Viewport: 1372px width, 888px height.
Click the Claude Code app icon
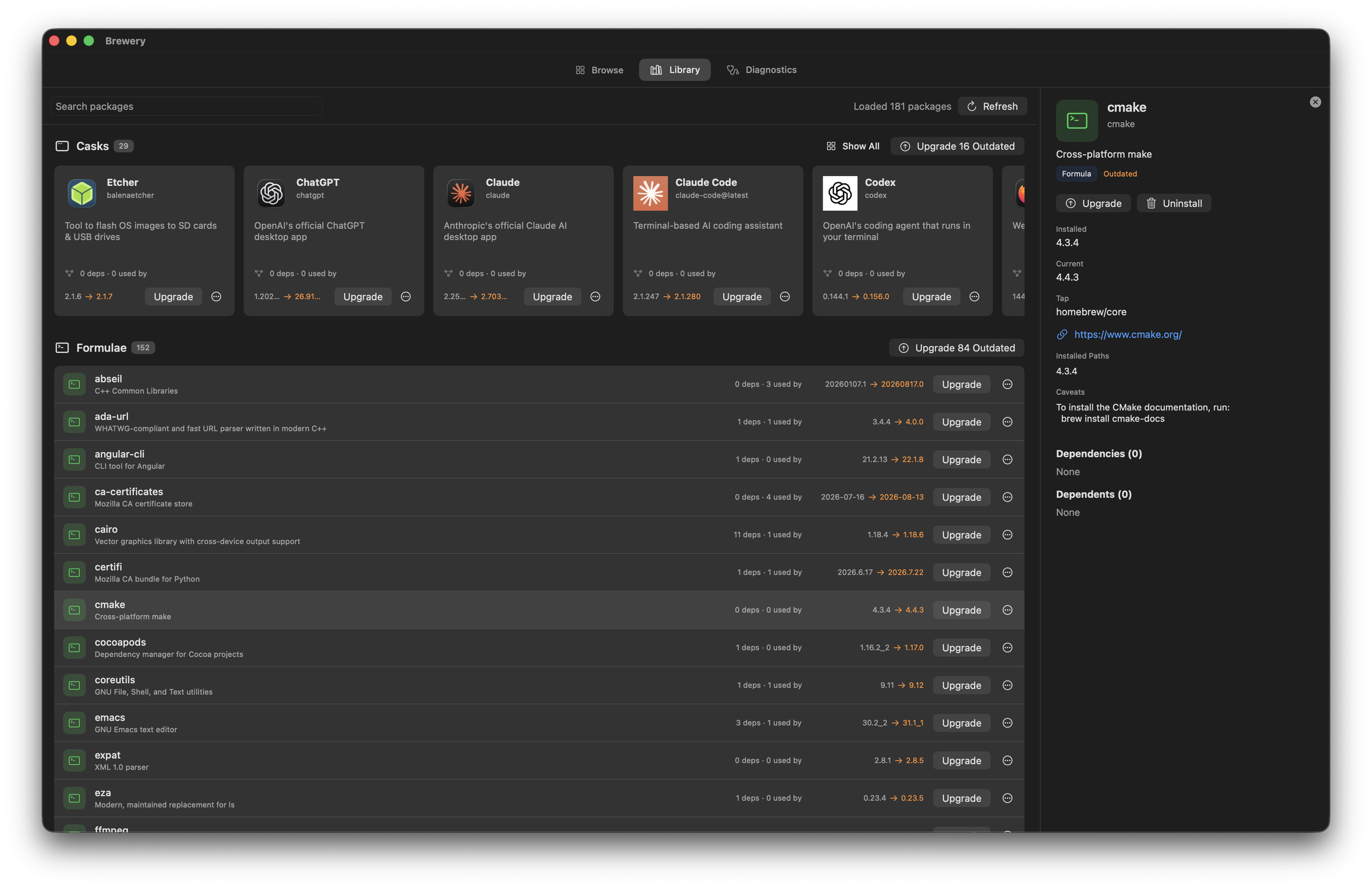click(x=650, y=193)
